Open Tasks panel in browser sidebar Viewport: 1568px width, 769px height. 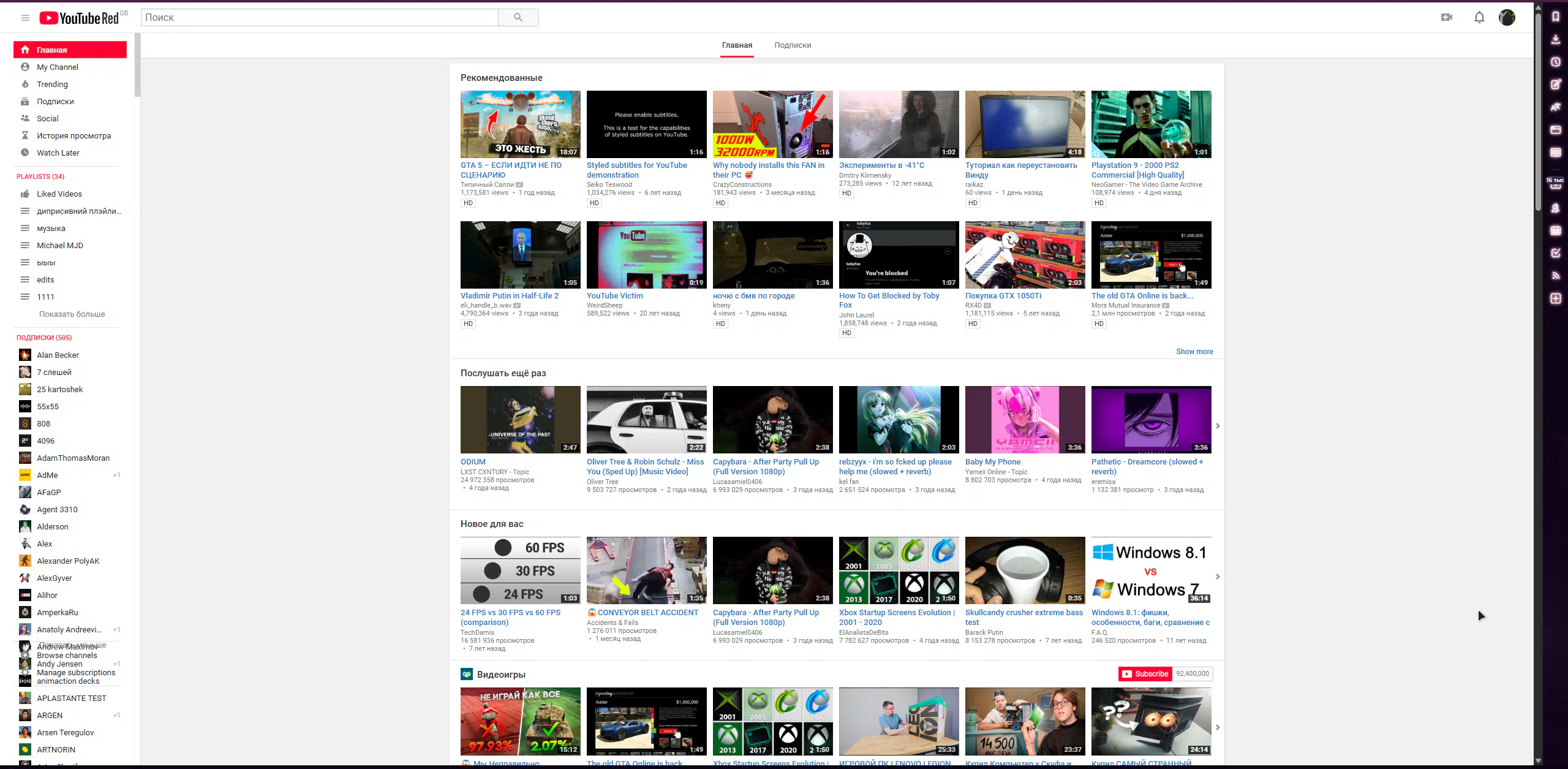(1556, 253)
